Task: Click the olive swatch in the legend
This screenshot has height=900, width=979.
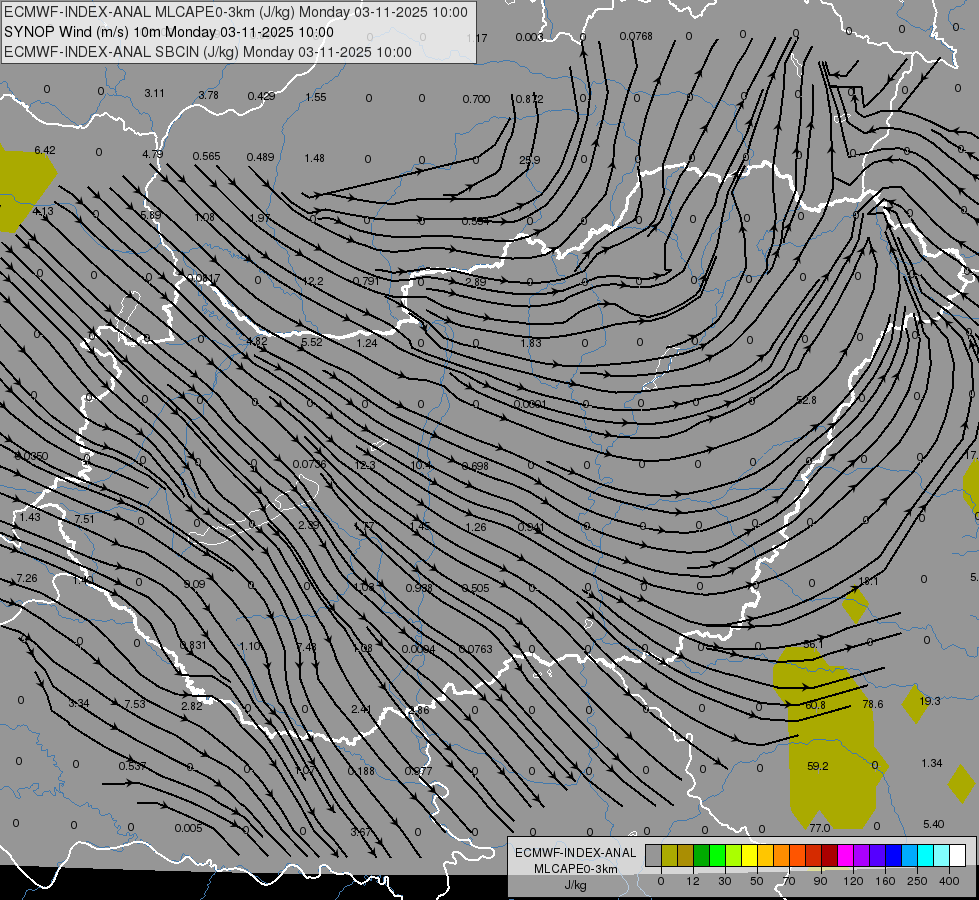Action: 669,856
